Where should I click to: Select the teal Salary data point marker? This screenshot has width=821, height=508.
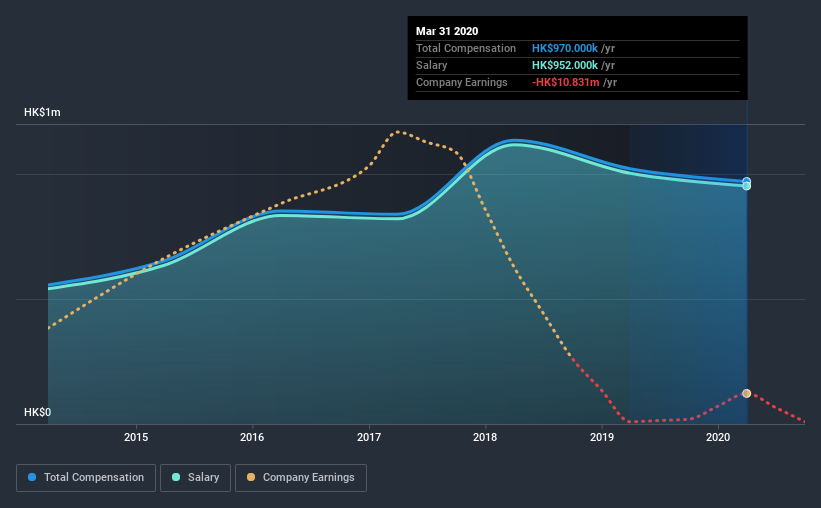click(747, 186)
